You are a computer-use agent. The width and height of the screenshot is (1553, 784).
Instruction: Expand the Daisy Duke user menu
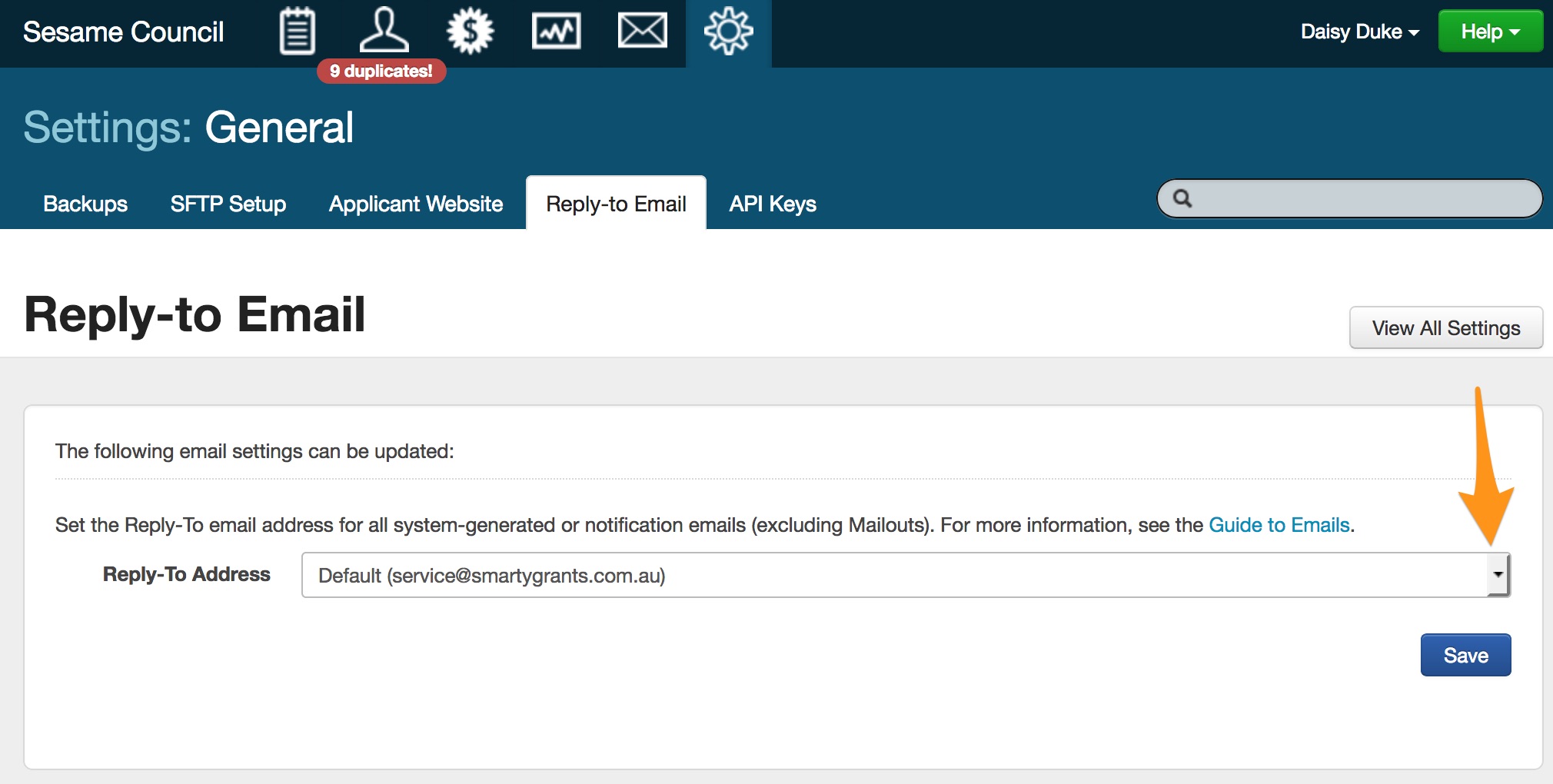(1358, 32)
